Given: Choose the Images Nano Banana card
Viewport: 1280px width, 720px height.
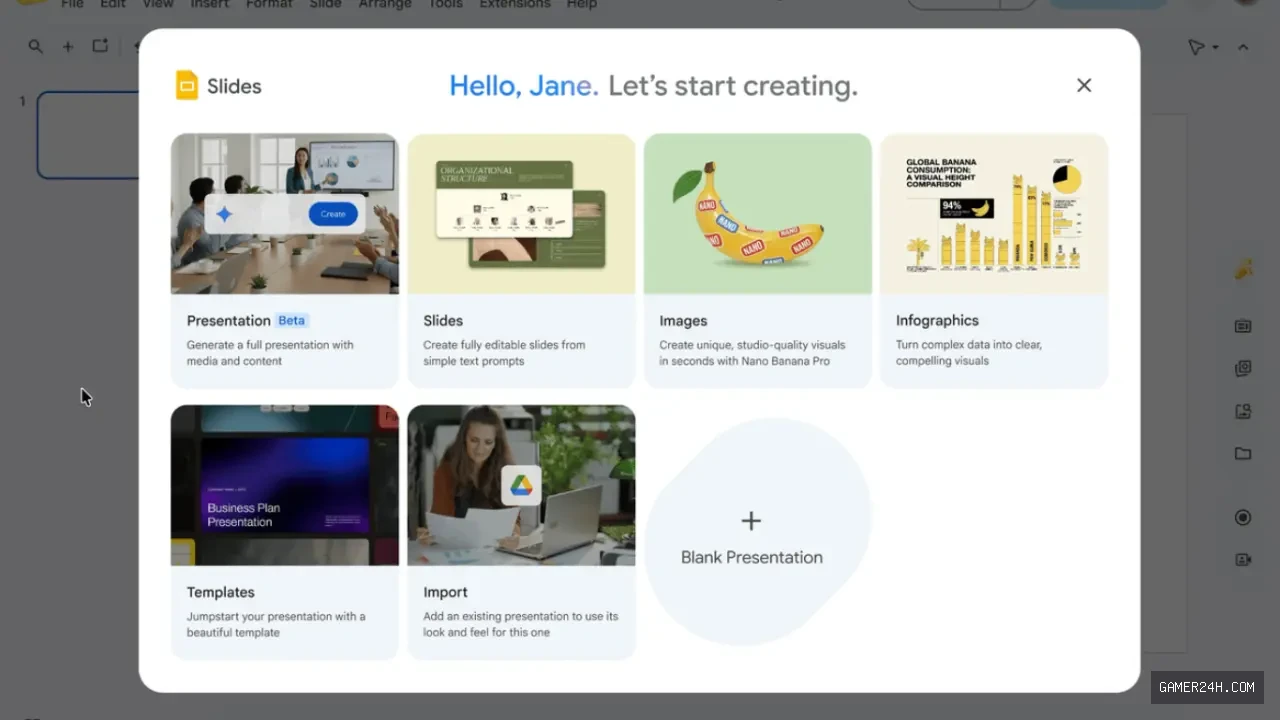Looking at the screenshot, I should pos(758,261).
